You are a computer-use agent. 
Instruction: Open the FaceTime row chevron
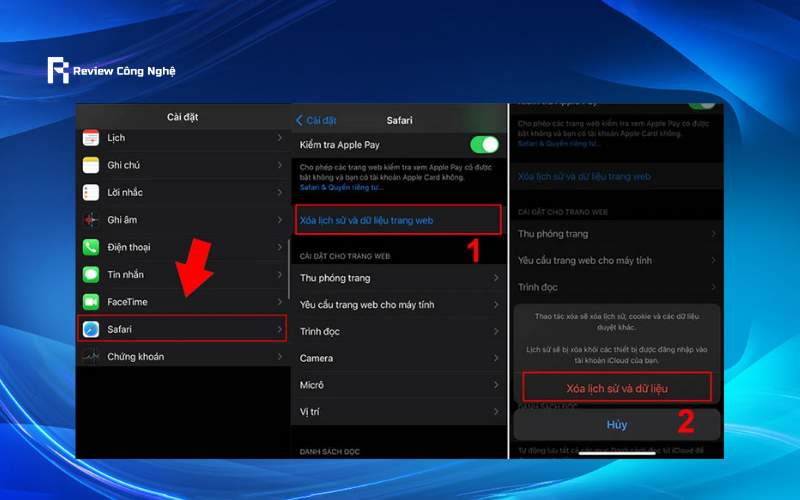[x=280, y=302]
